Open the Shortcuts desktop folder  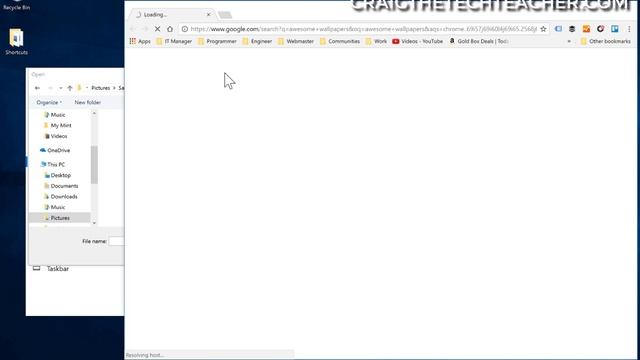pyautogui.click(x=16, y=42)
